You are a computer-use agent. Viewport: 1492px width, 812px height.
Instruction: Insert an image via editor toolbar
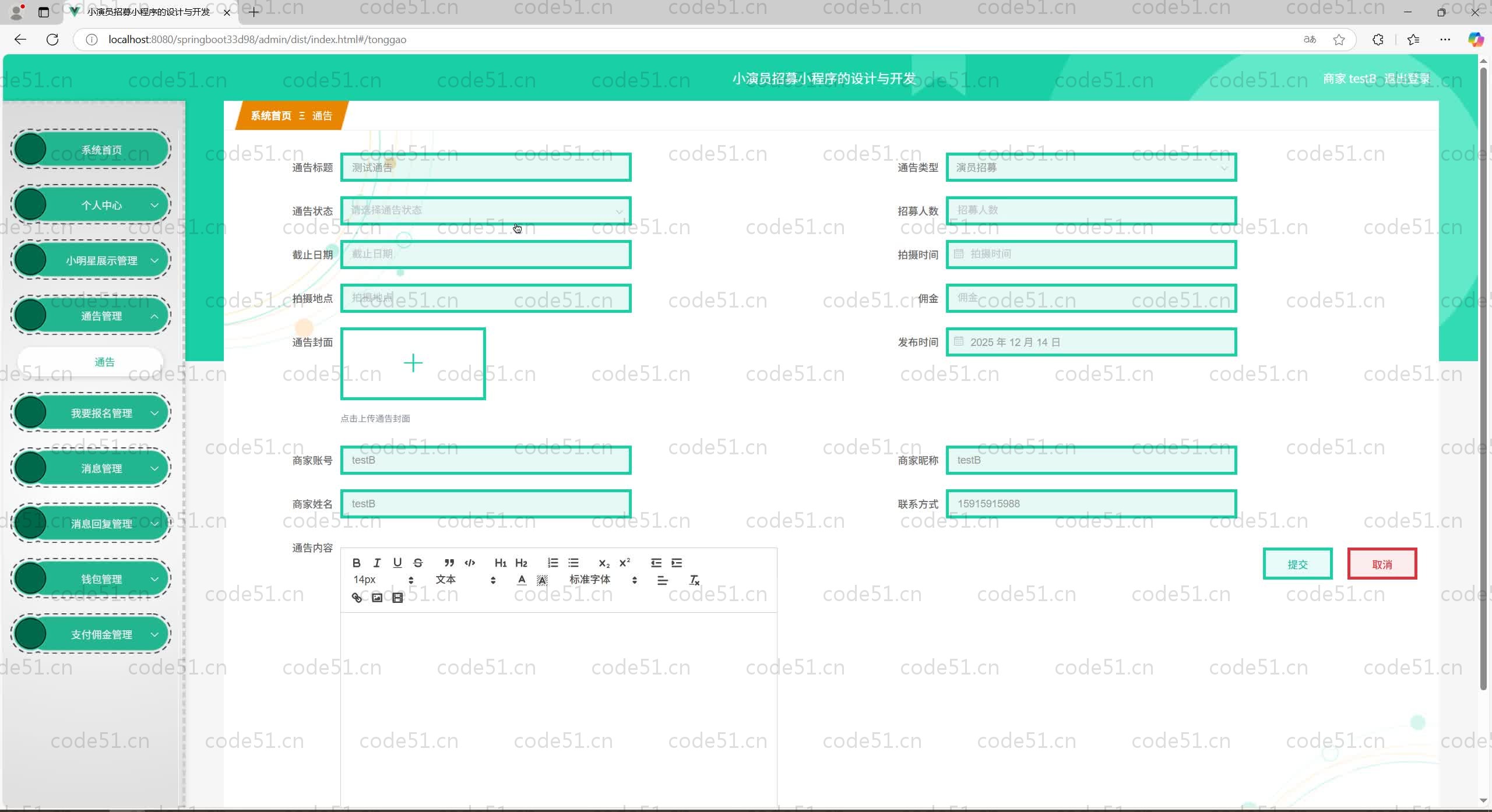(x=377, y=598)
